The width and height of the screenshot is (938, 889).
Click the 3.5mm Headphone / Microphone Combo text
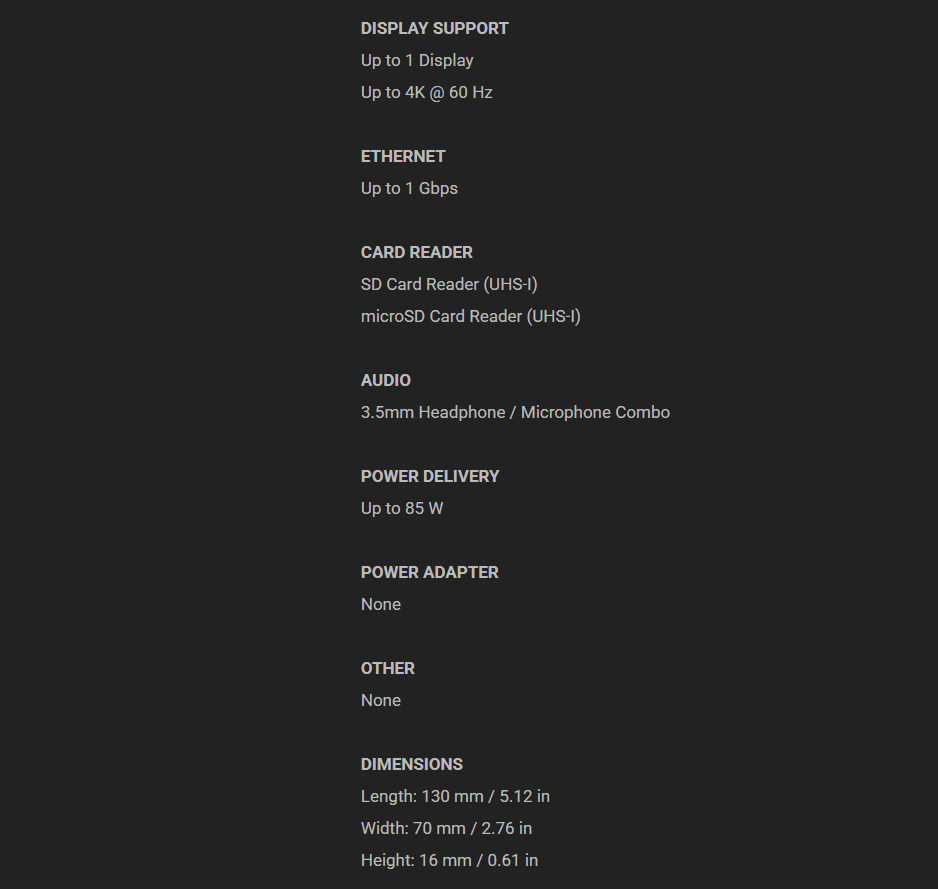pyautogui.click(x=515, y=412)
